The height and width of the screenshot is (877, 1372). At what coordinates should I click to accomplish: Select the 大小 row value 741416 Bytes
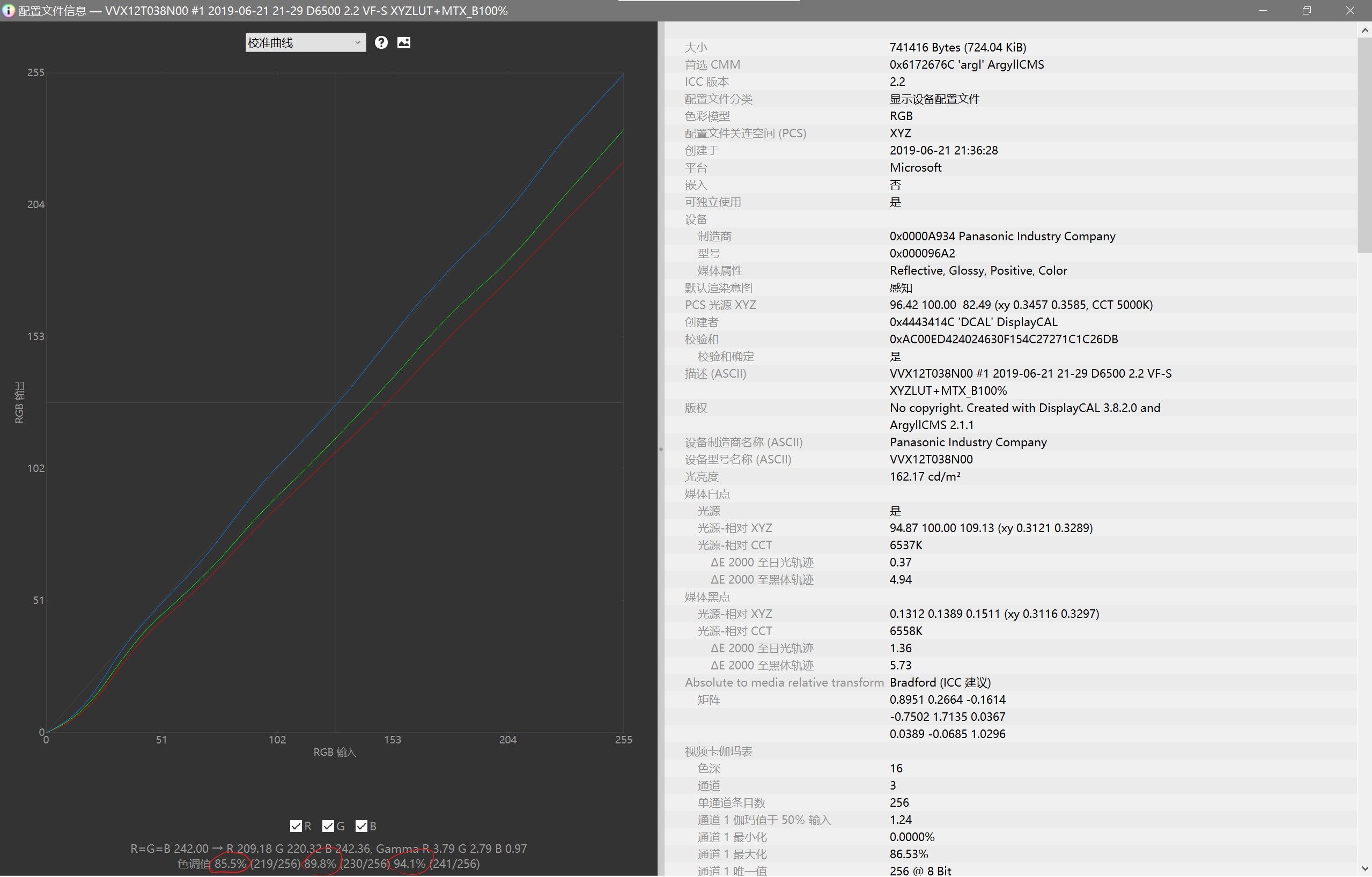958,47
